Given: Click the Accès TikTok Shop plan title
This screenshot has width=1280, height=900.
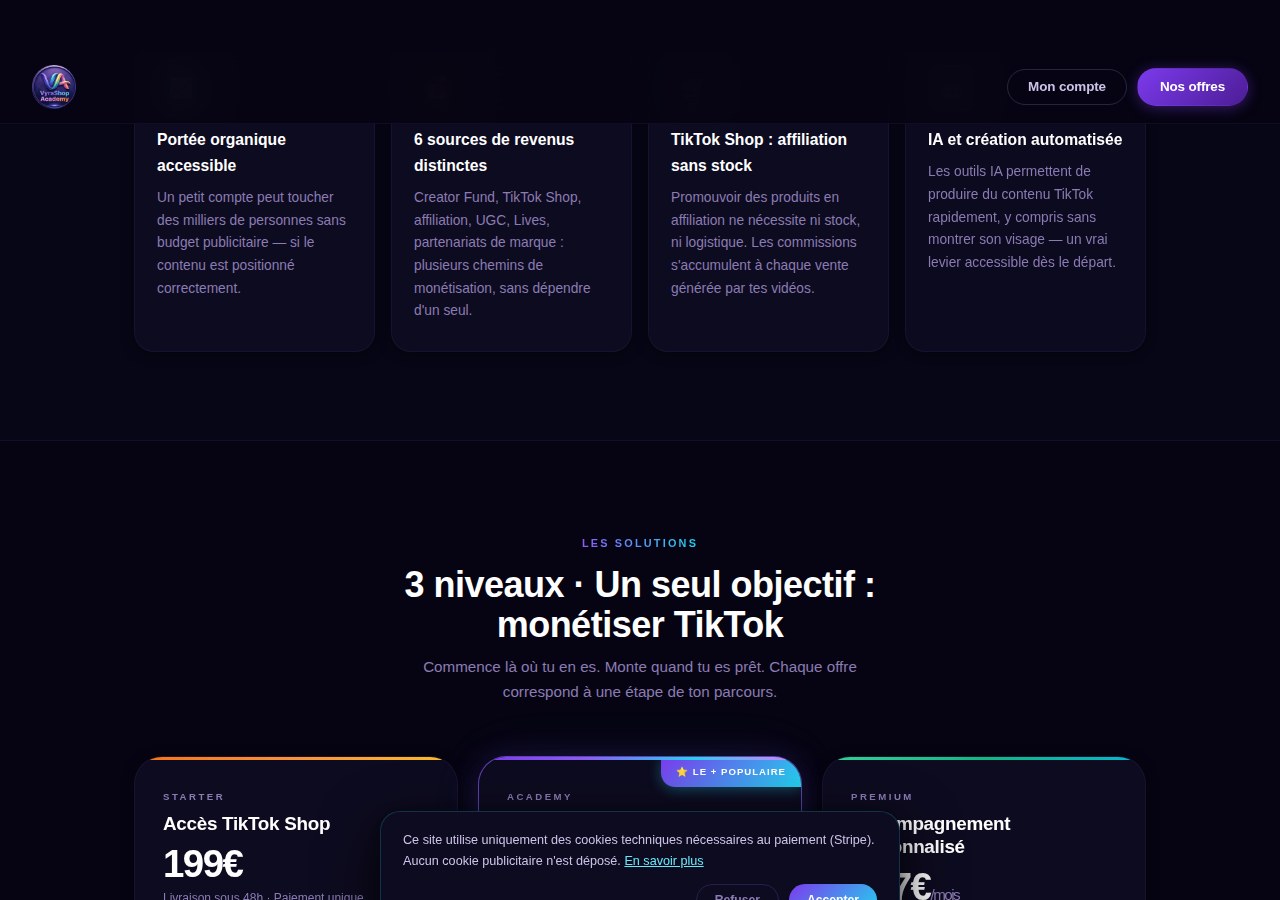Looking at the screenshot, I should [x=246, y=824].
